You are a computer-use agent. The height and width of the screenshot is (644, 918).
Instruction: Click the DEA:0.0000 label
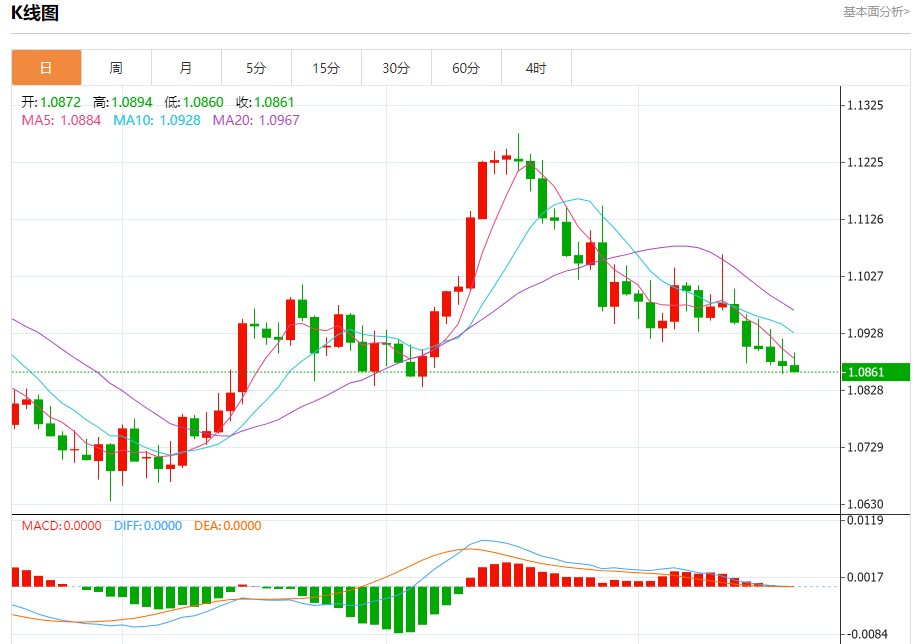click(x=228, y=526)
